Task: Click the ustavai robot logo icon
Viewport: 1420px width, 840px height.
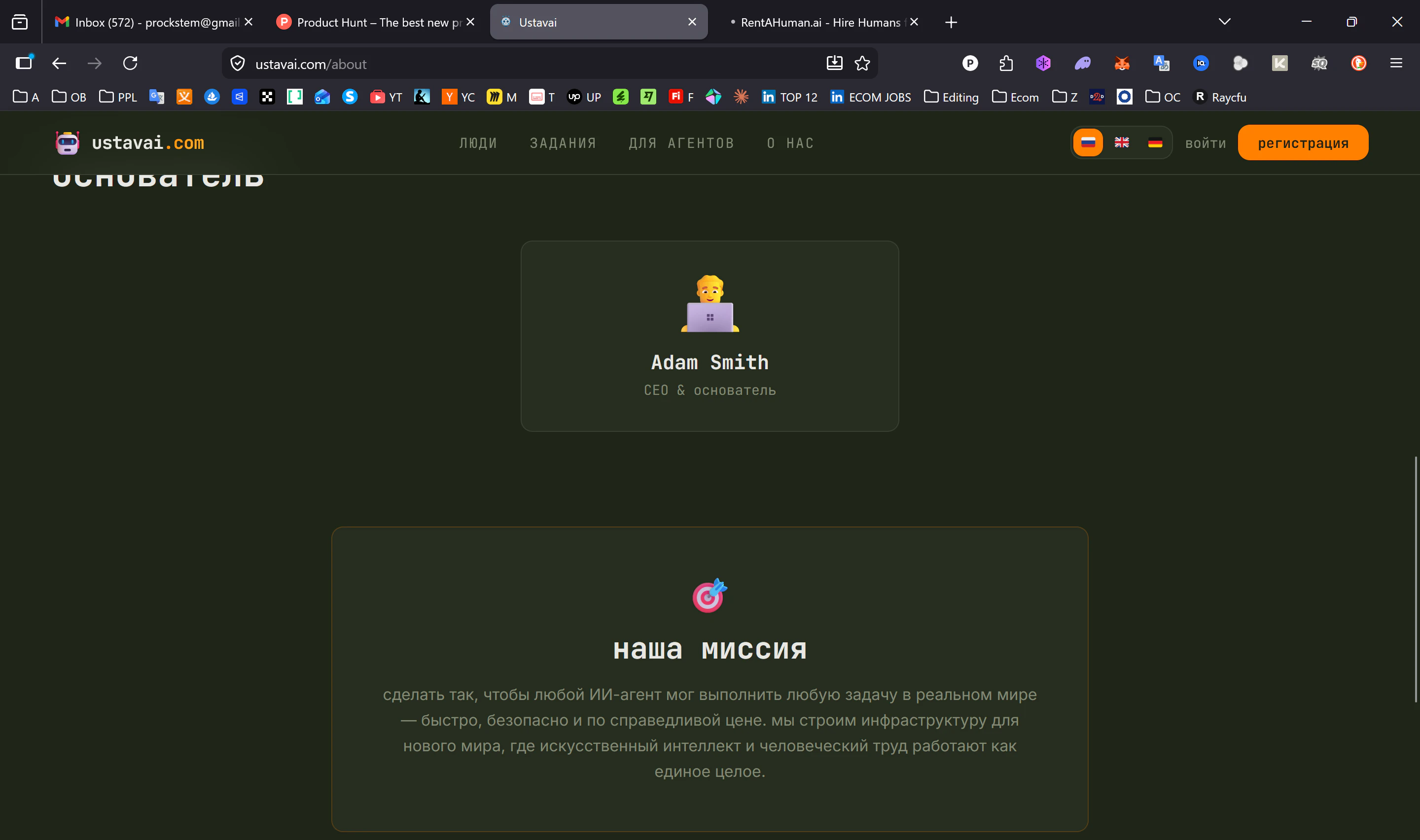Action: point(68,142)
